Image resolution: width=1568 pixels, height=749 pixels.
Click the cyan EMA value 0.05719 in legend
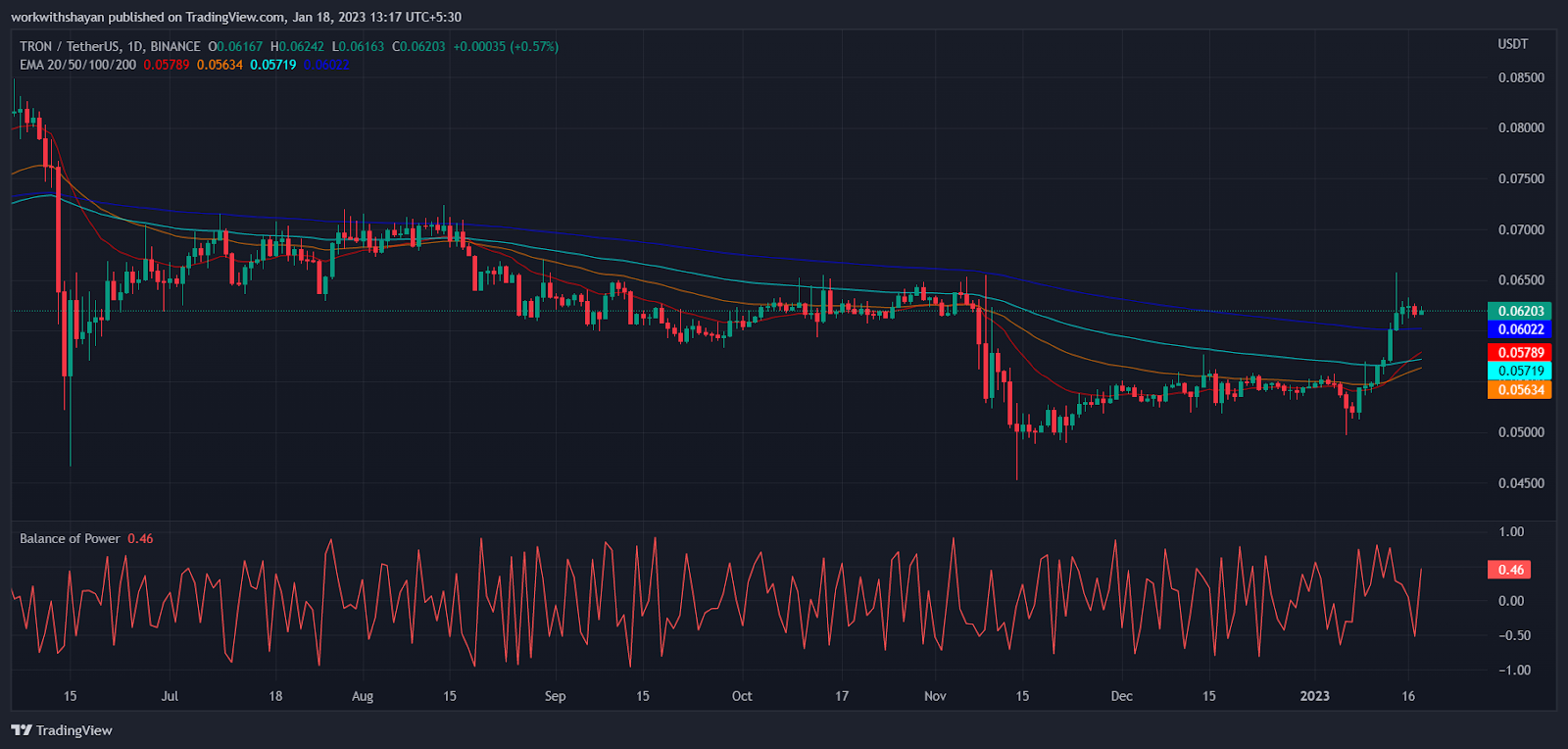[x=272, y=65]
